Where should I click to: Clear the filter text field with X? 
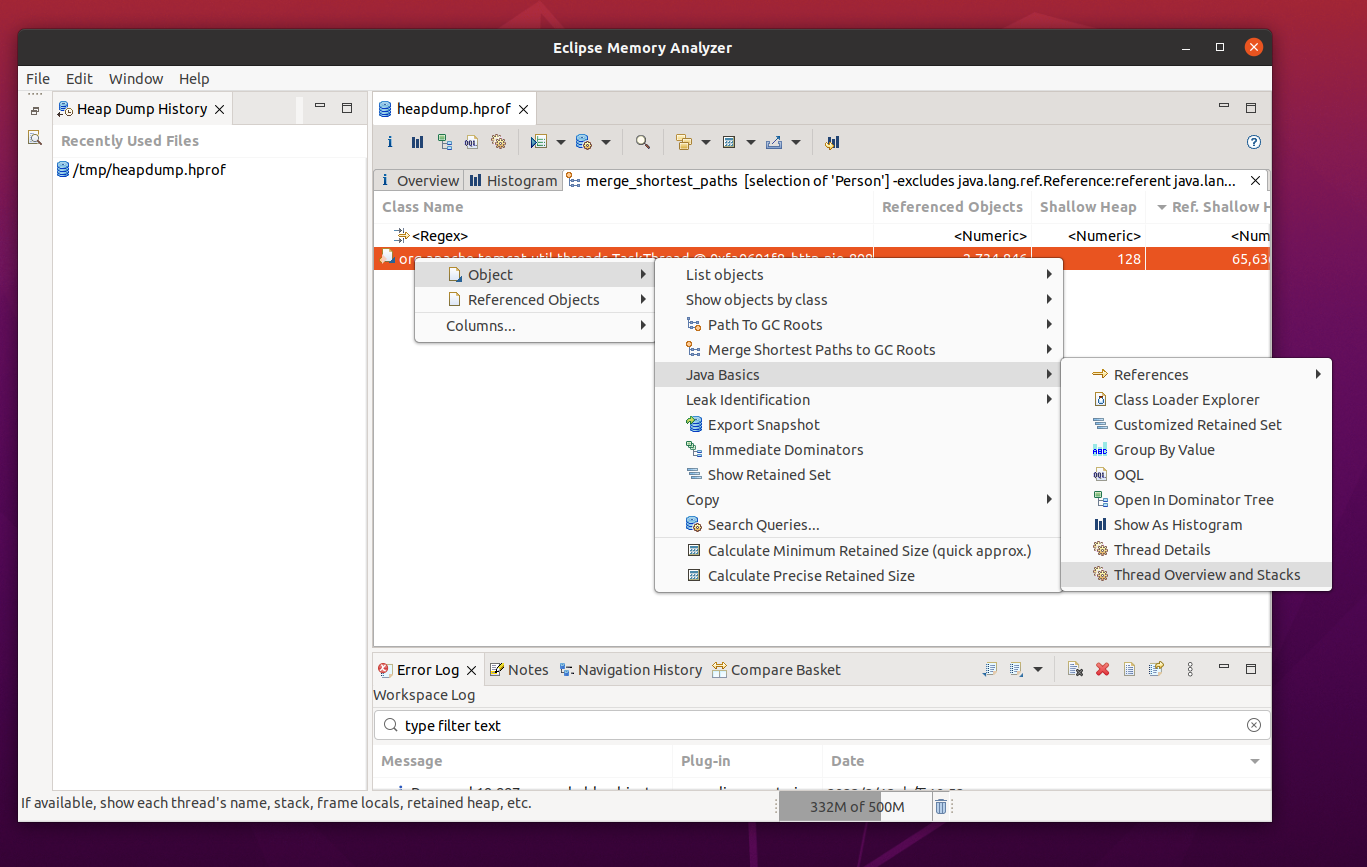click(1254, 725)
